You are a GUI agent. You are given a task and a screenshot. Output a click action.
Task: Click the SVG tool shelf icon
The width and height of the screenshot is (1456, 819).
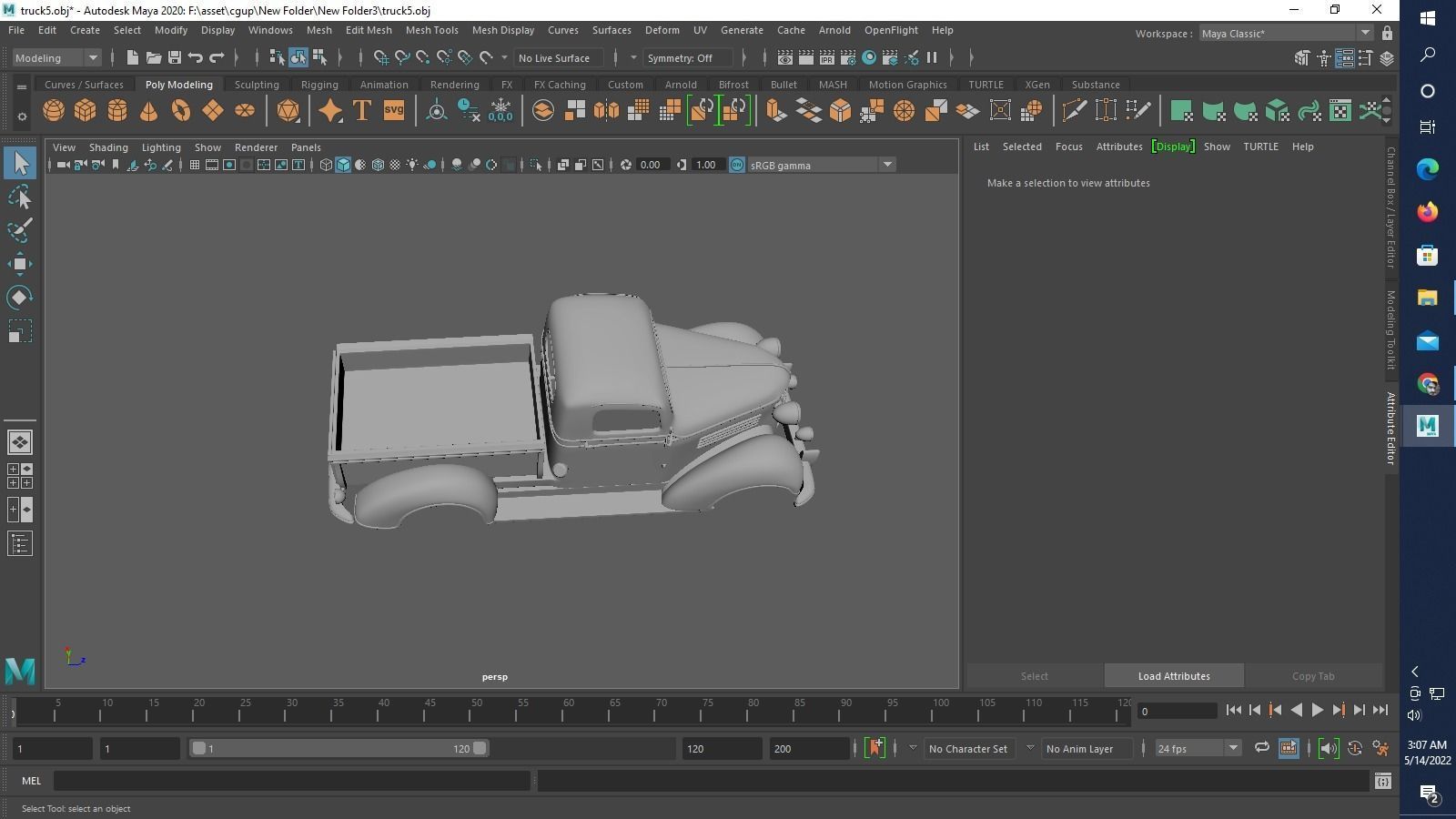393,111
